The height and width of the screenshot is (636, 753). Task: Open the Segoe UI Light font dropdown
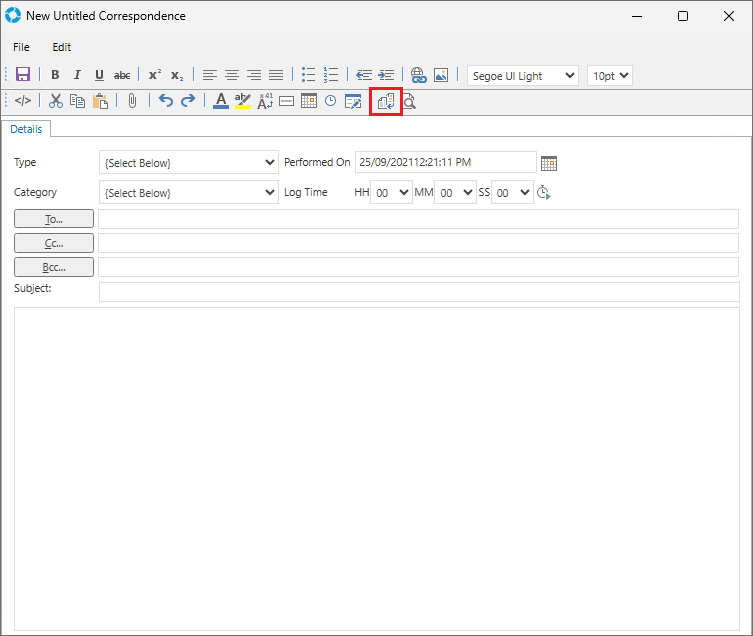point(522,75)
